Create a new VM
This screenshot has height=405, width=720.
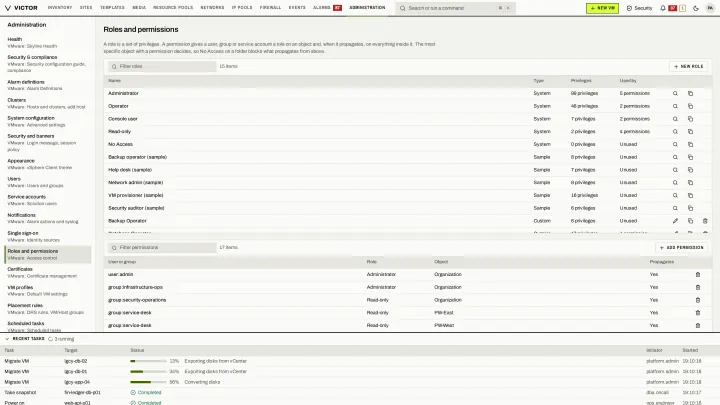tap(602, 8)
